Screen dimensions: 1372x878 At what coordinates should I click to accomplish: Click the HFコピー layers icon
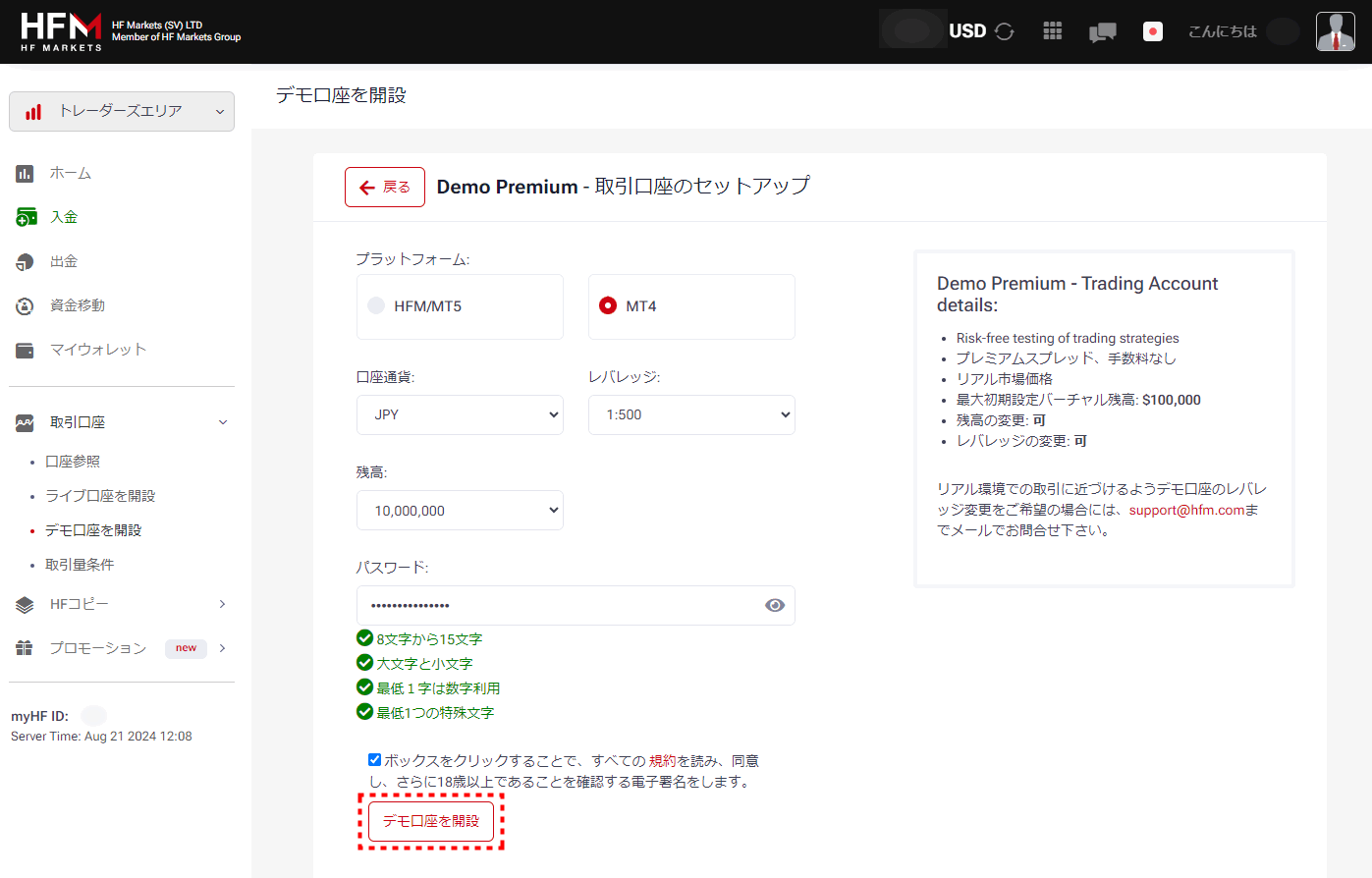click(25, 605)
